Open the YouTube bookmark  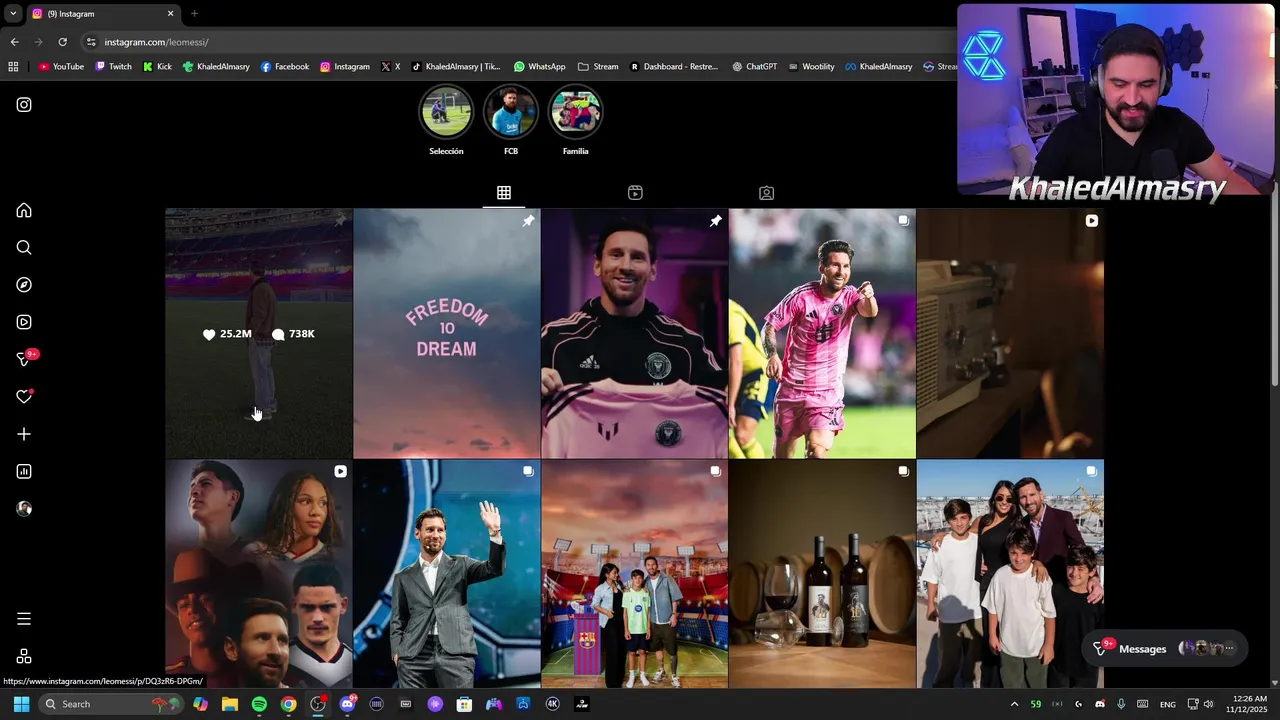point(61,67)
